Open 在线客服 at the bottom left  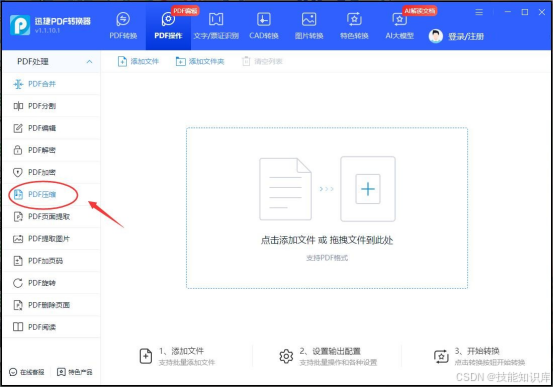pos(27,372)
